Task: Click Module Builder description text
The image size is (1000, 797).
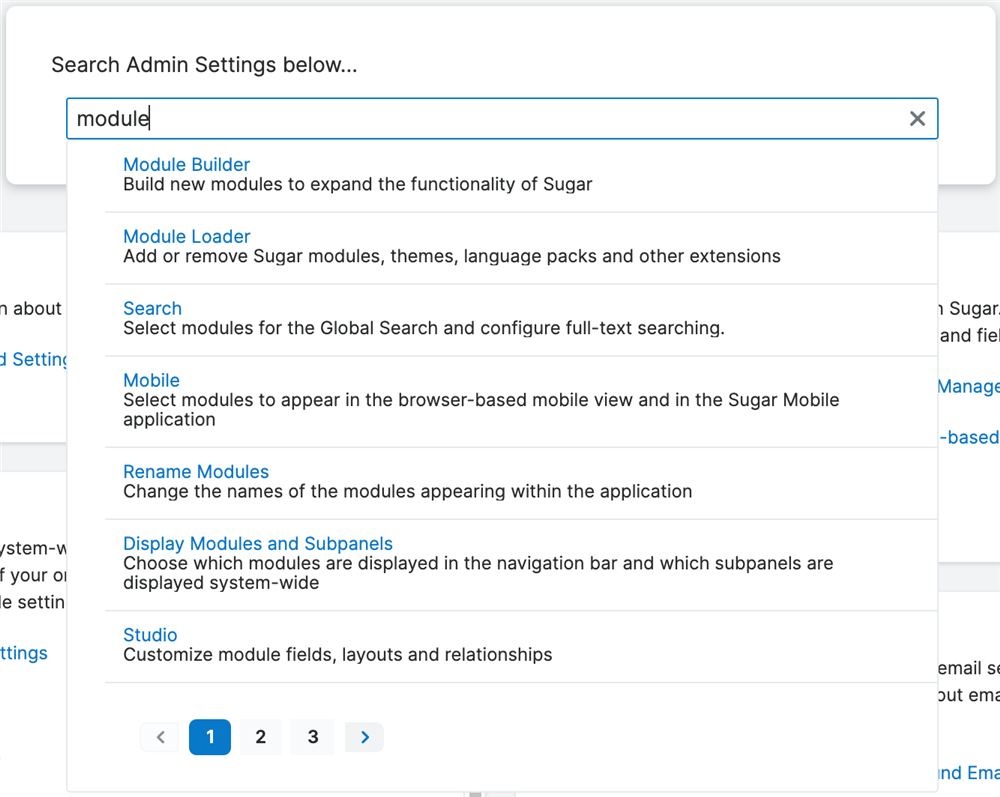Action: (x=357, y=184)
